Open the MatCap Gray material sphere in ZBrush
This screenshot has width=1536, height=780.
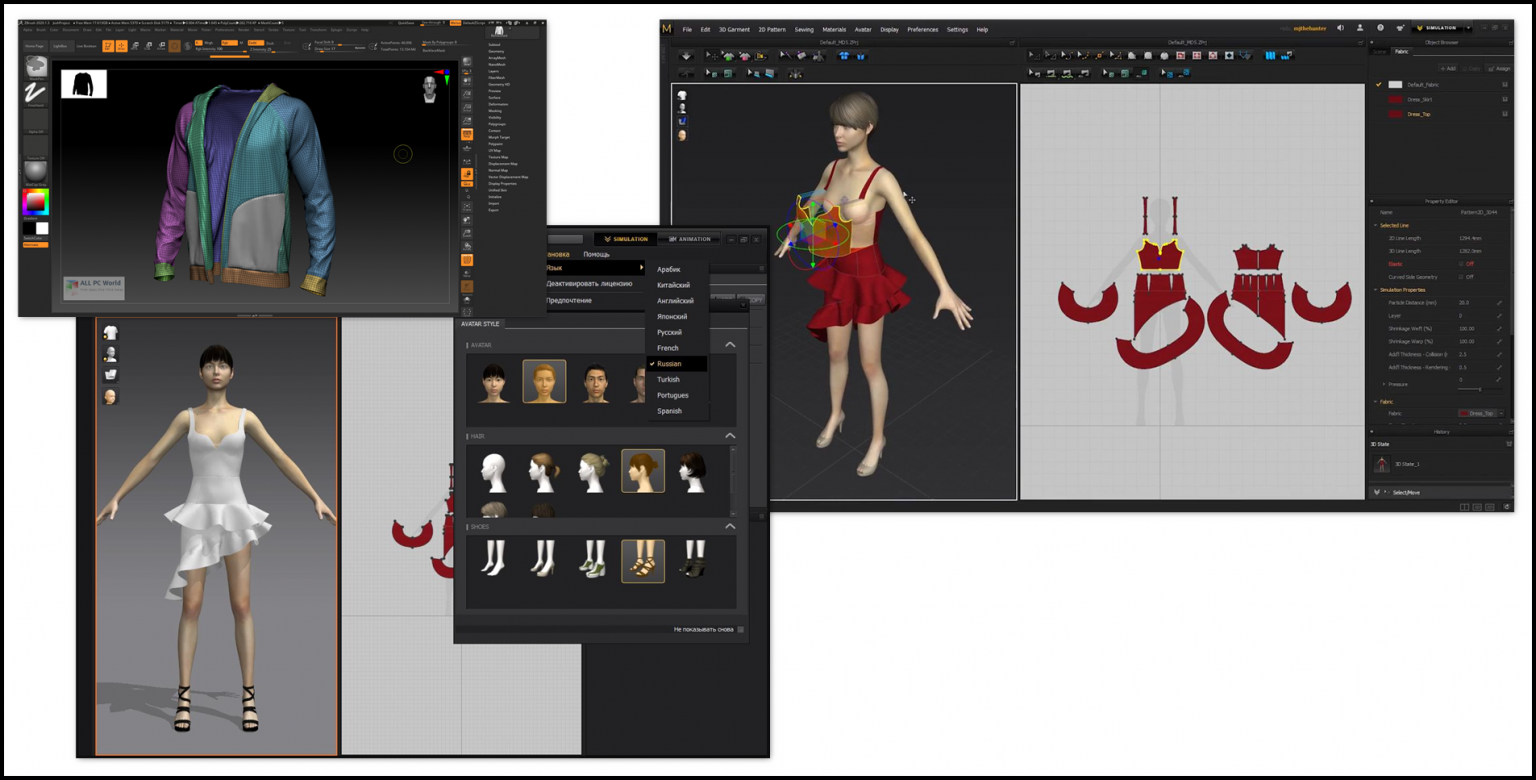[36, 174]
